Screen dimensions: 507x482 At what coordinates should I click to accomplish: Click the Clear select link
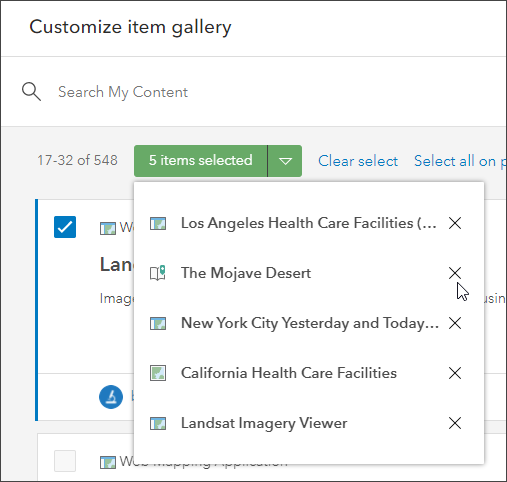[358, 161]
